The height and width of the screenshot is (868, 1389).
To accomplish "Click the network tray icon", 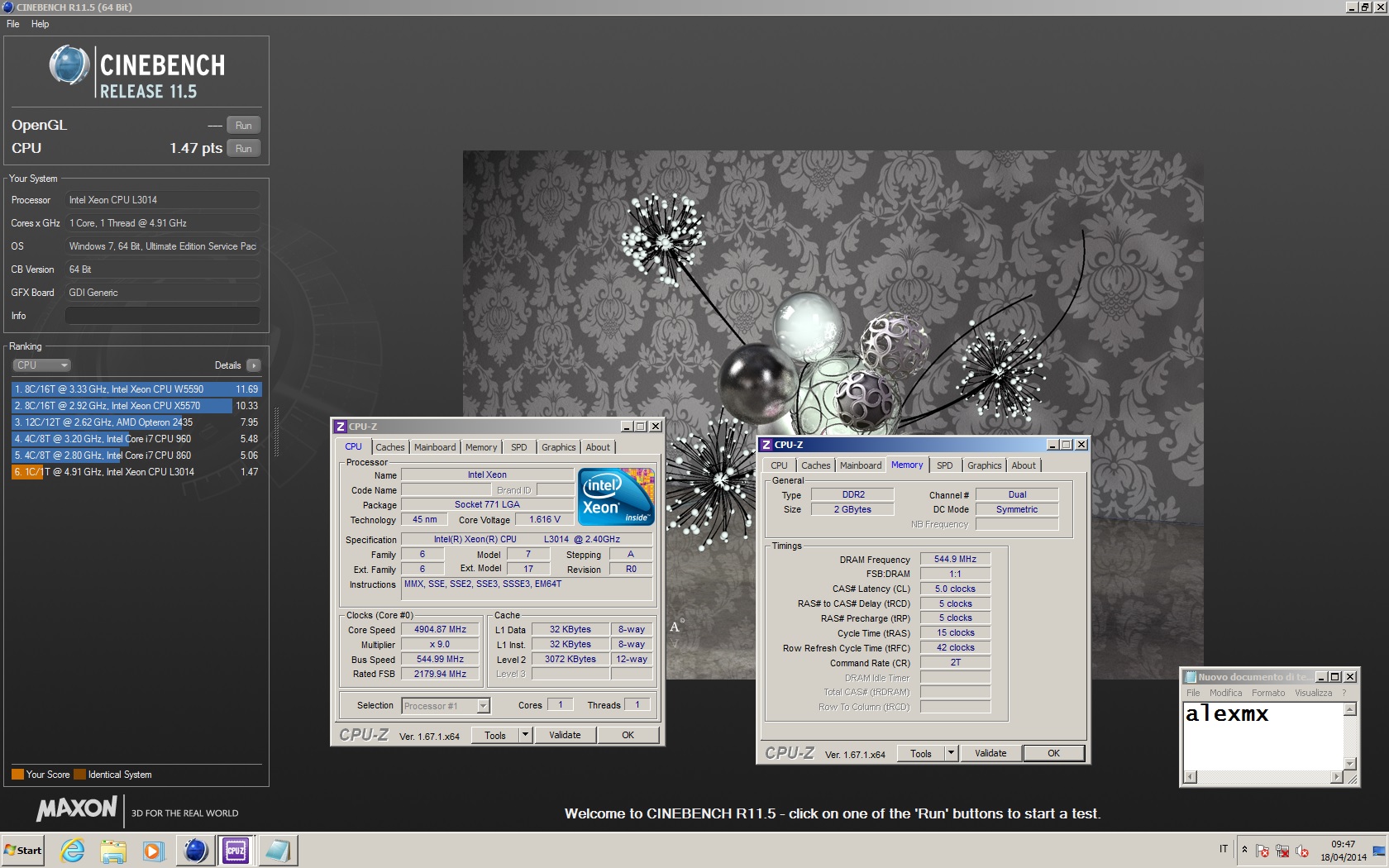I will click(x=1282, y=851).
